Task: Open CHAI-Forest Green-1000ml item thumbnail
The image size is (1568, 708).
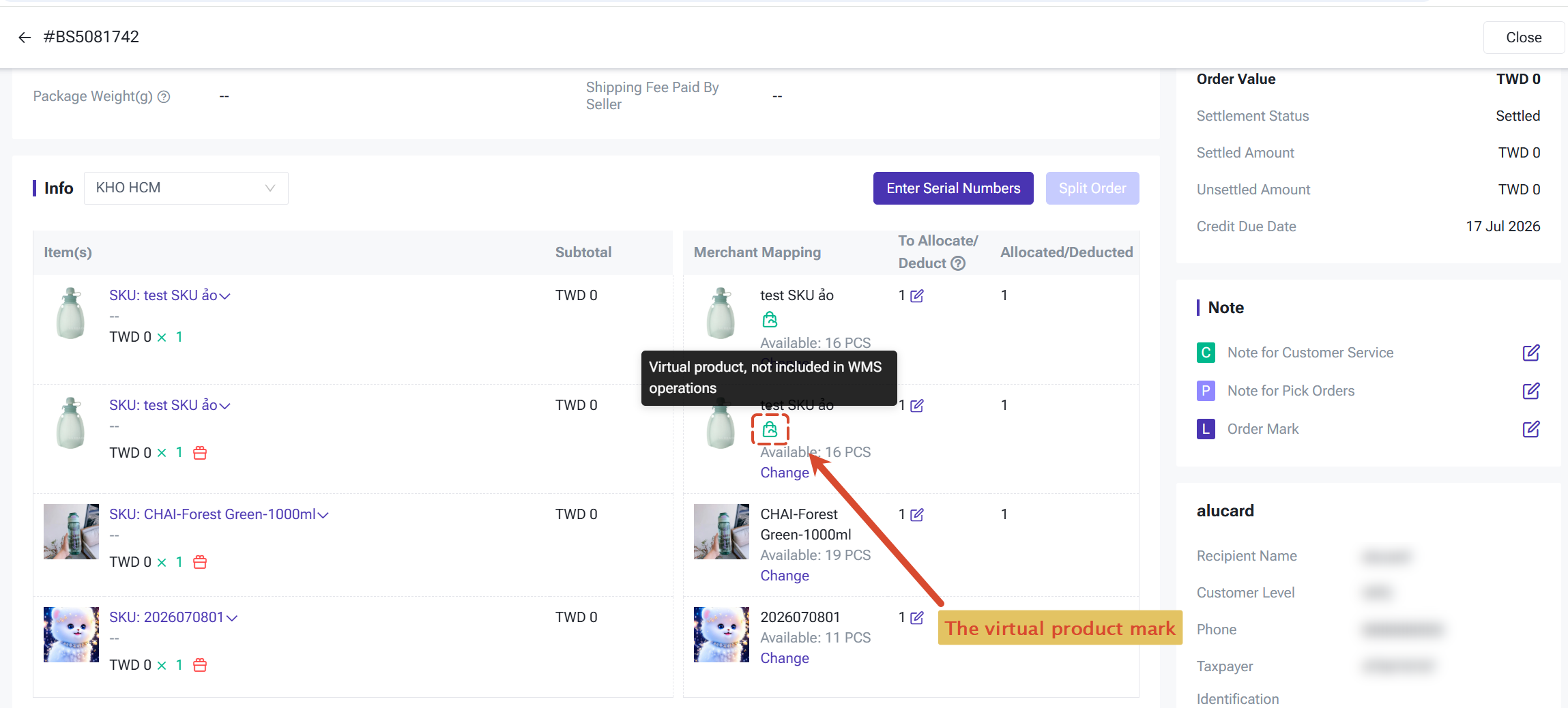Action: (x=71, y=531)
